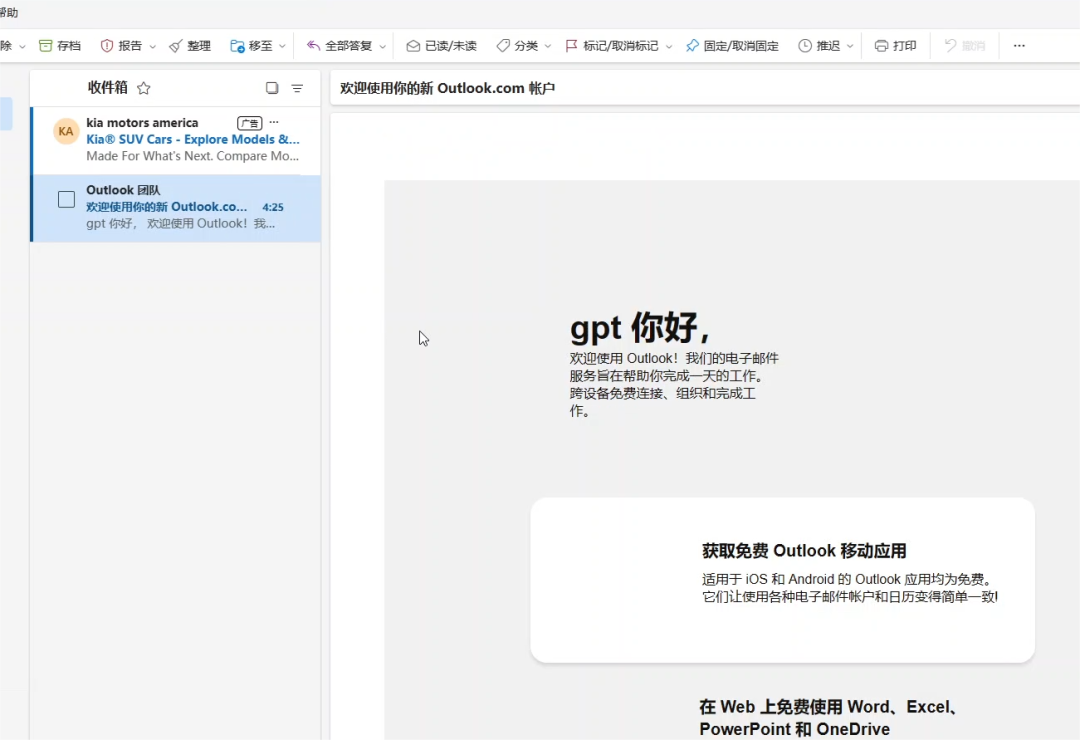Open the toolbar more options ellipsis
This screenshot has width=1080, height=740.
(1019, 46)
